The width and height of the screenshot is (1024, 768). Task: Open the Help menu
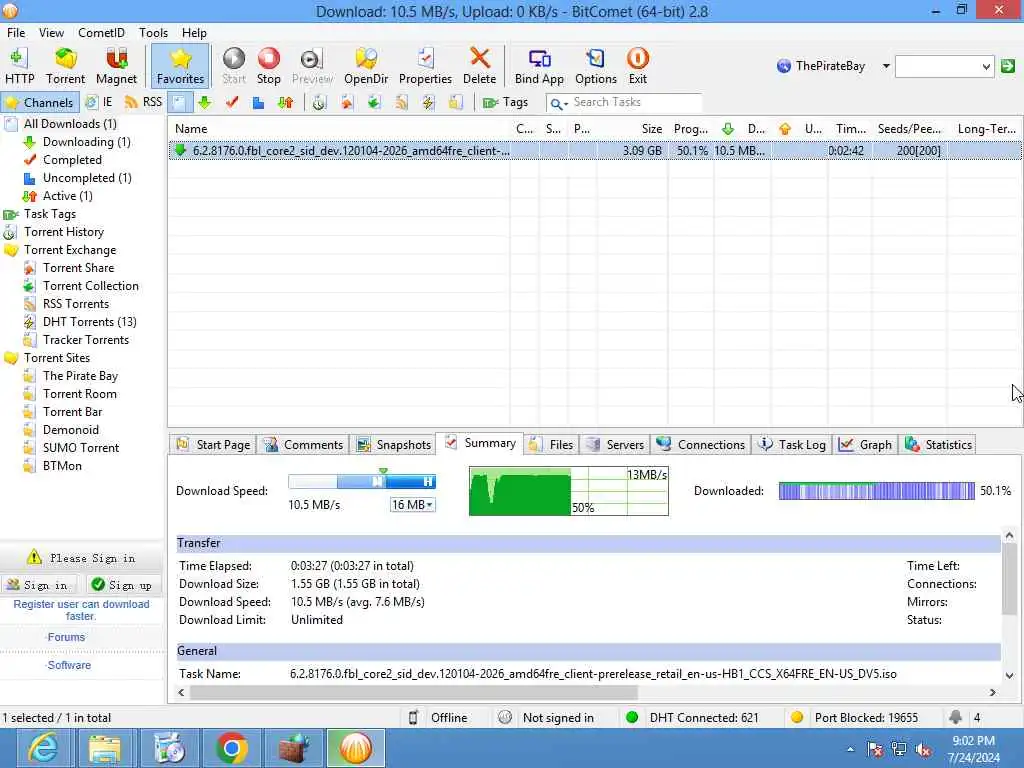(194, 33)
